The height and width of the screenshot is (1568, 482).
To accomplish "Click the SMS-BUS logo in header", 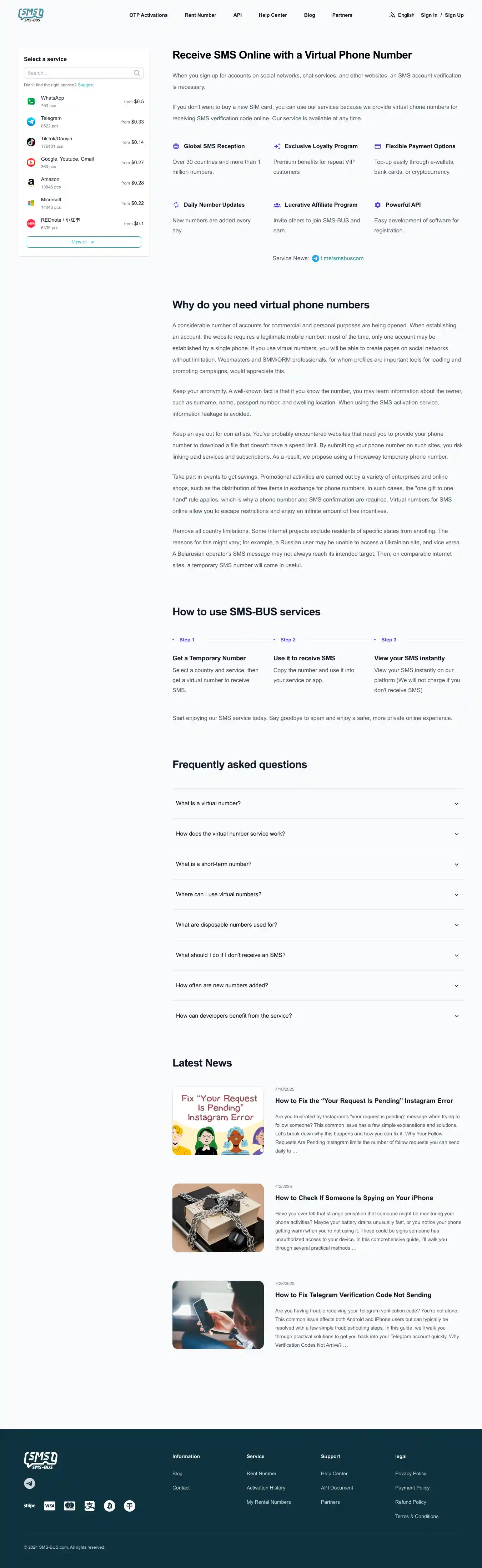I will (30, 15).
